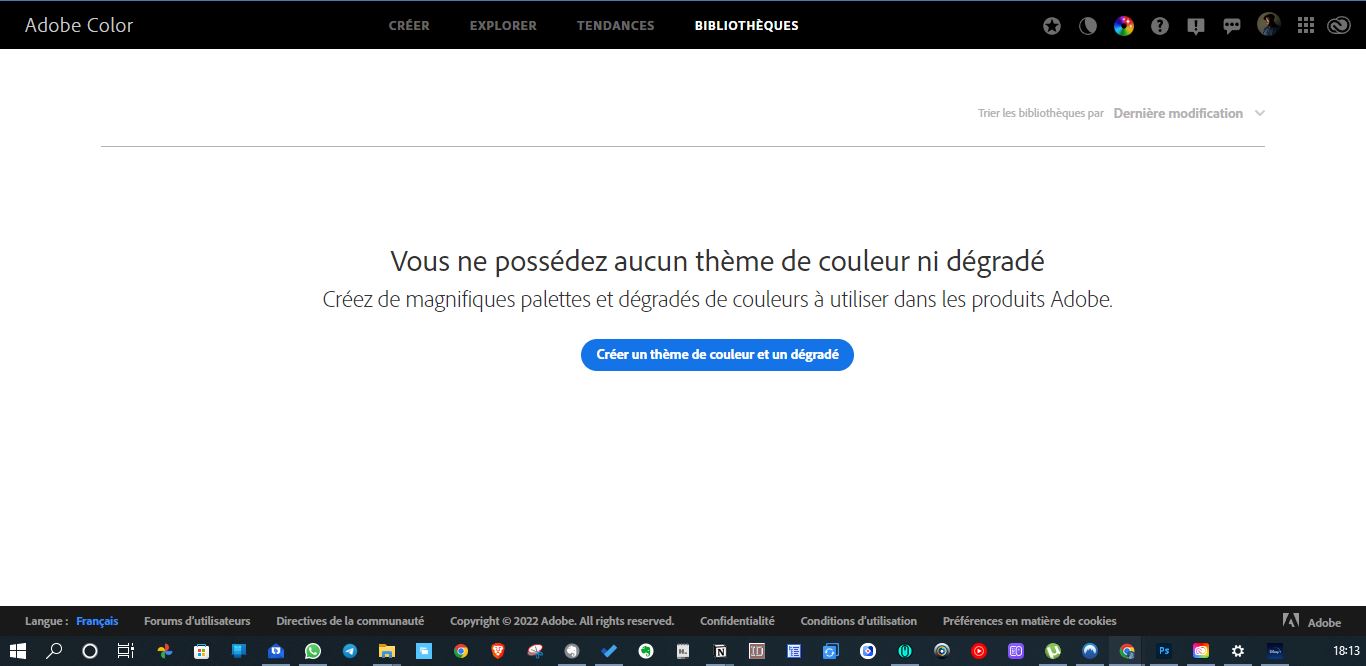
Task: Toggle dark mode with the moon icon
Action: [x=1088, y=26]
